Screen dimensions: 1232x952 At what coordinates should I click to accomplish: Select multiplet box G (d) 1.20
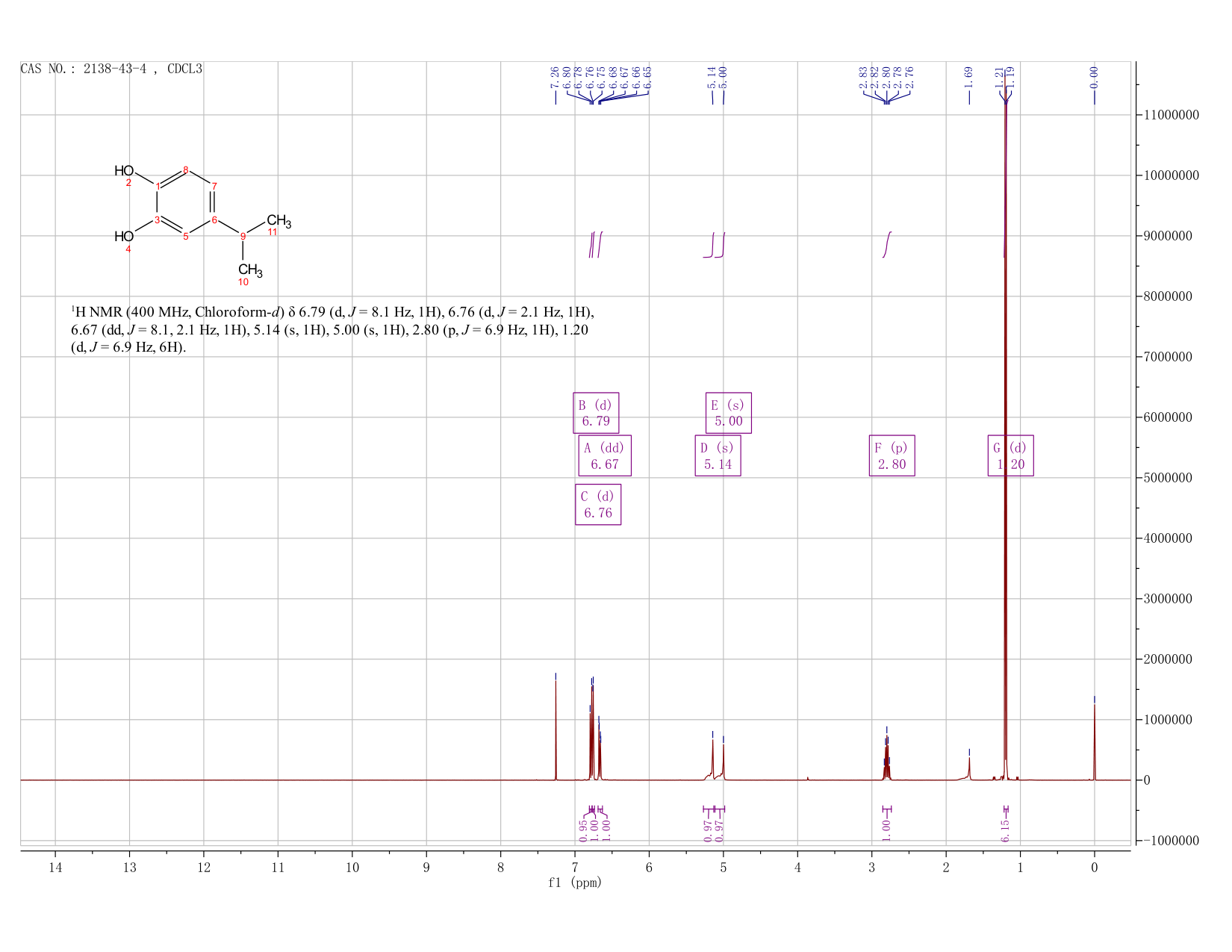pyautogui.click(x=1011, y=455)
